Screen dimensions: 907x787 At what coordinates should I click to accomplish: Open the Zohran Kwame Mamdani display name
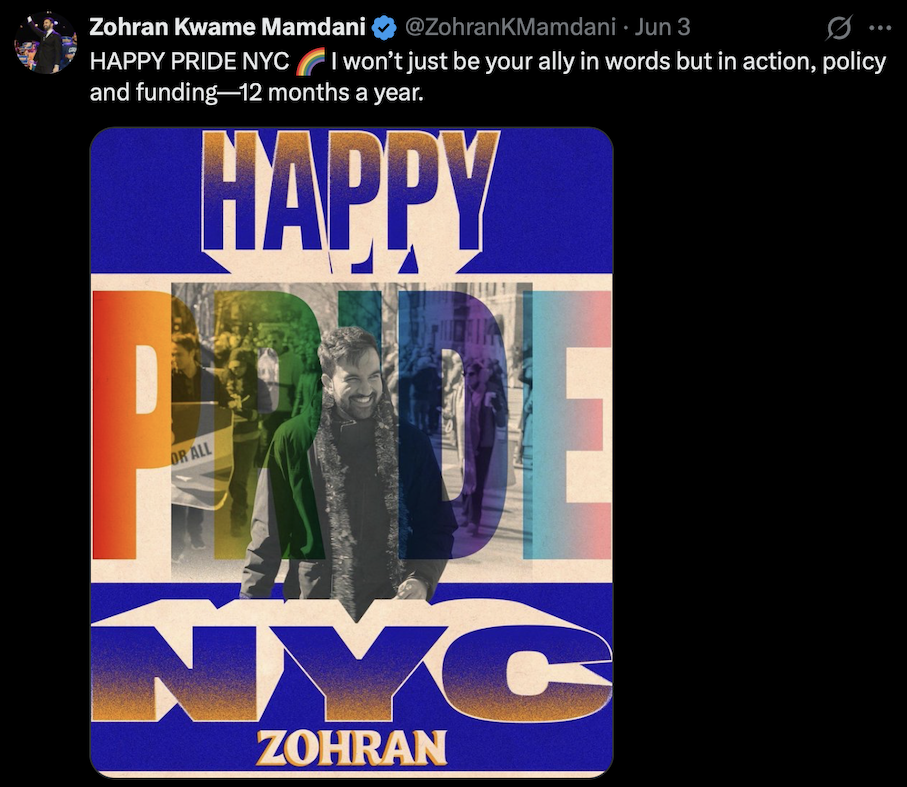tap(227, 27)
